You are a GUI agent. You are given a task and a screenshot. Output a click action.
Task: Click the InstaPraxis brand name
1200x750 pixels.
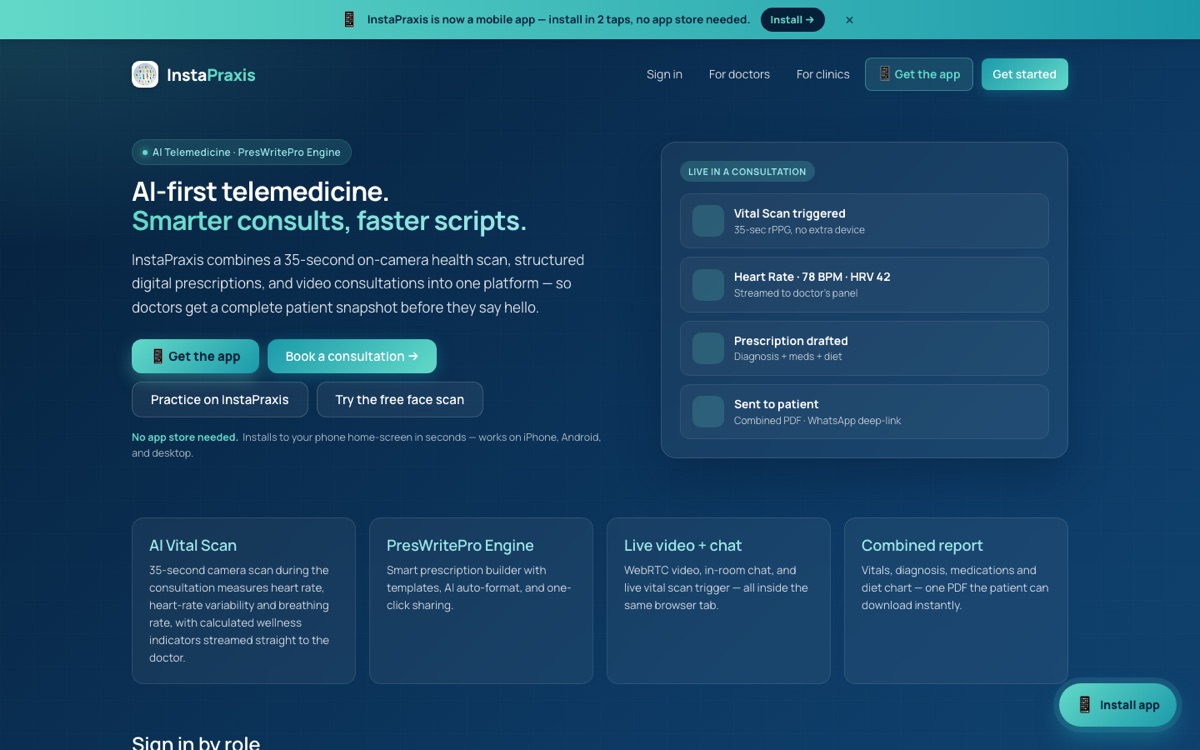tap(211, 75)
